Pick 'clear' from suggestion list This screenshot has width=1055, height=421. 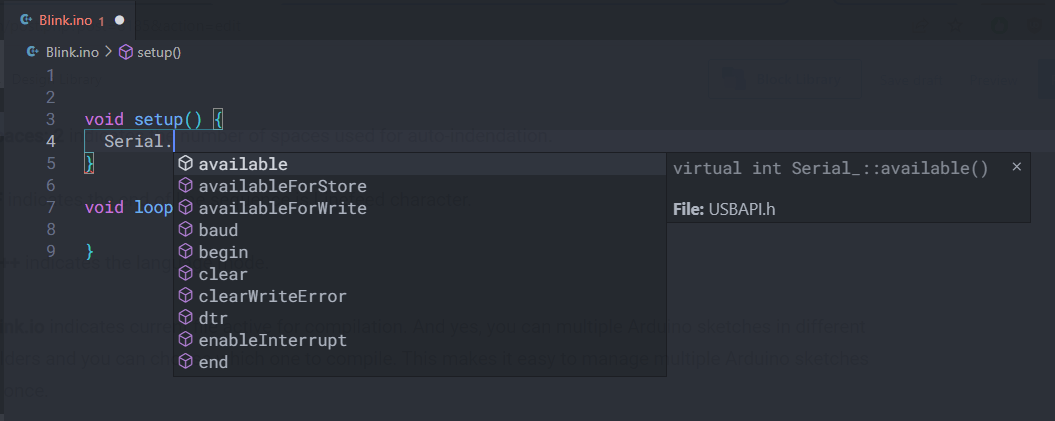point(420,274)
